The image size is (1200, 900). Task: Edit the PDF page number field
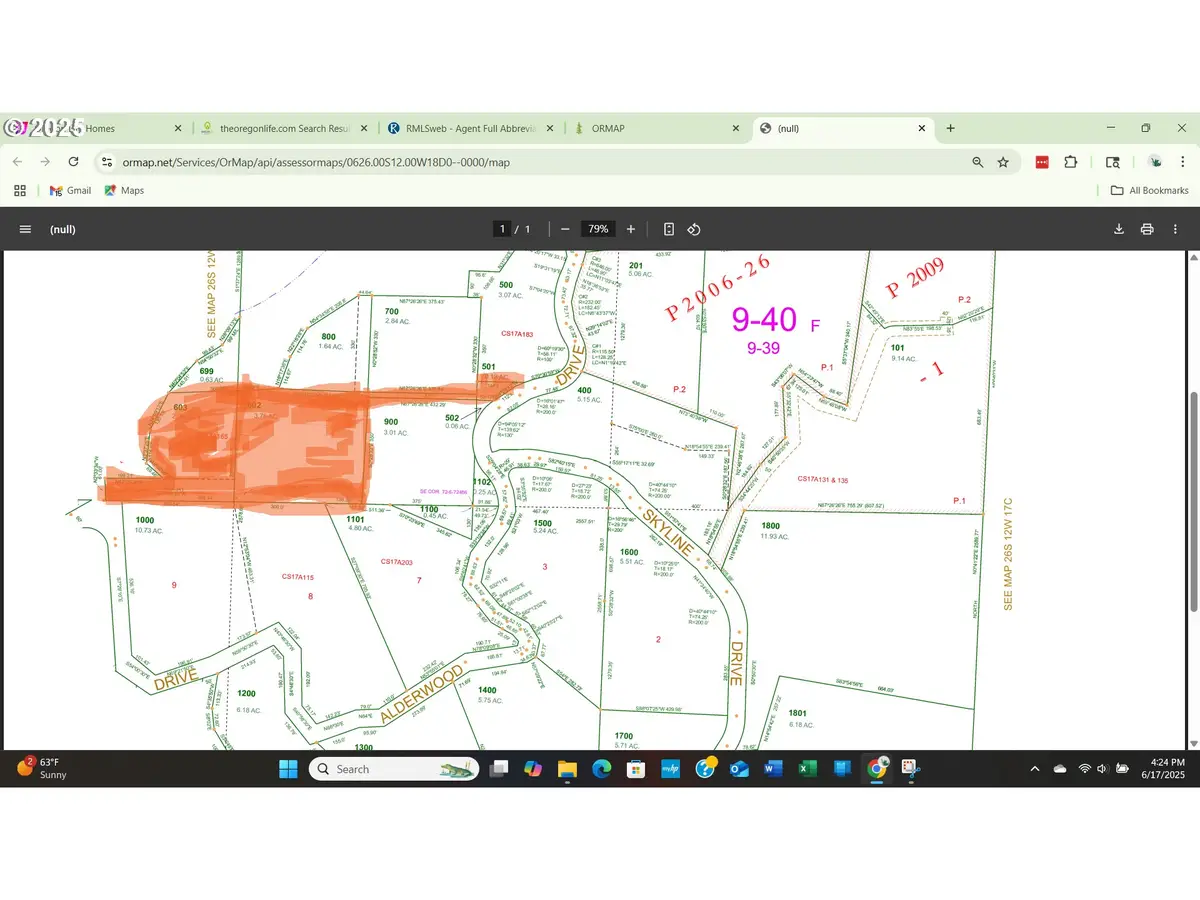(x=503, y=229)
